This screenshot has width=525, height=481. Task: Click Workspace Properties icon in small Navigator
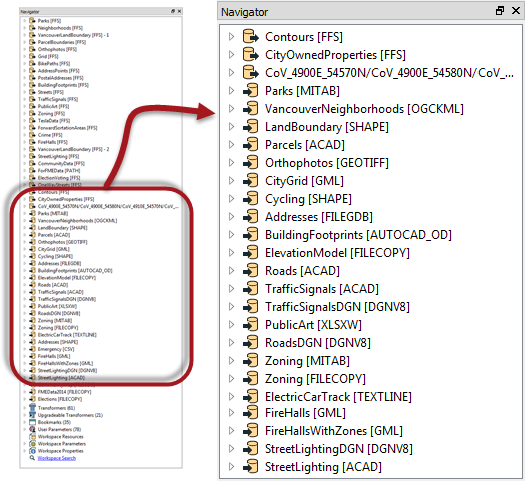pyautogui.click(x=32, y=451)
